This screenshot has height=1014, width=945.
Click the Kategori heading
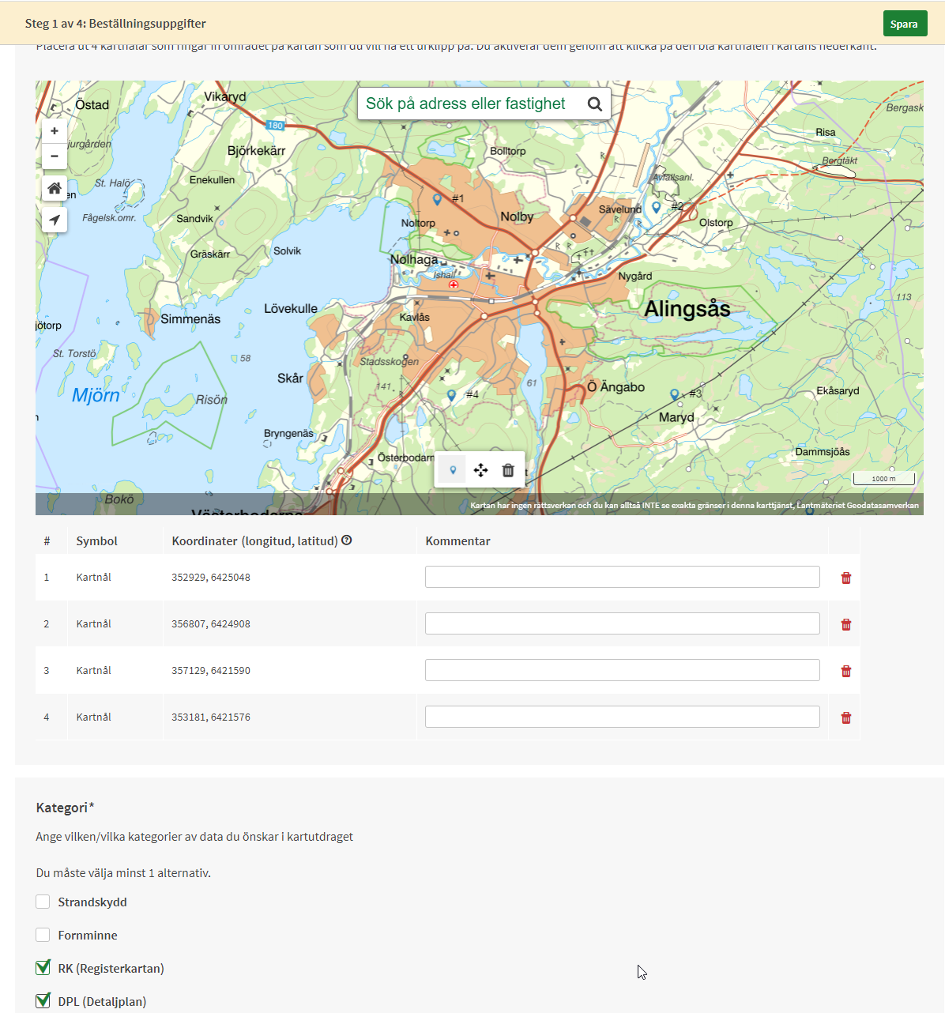coord(65,808)
